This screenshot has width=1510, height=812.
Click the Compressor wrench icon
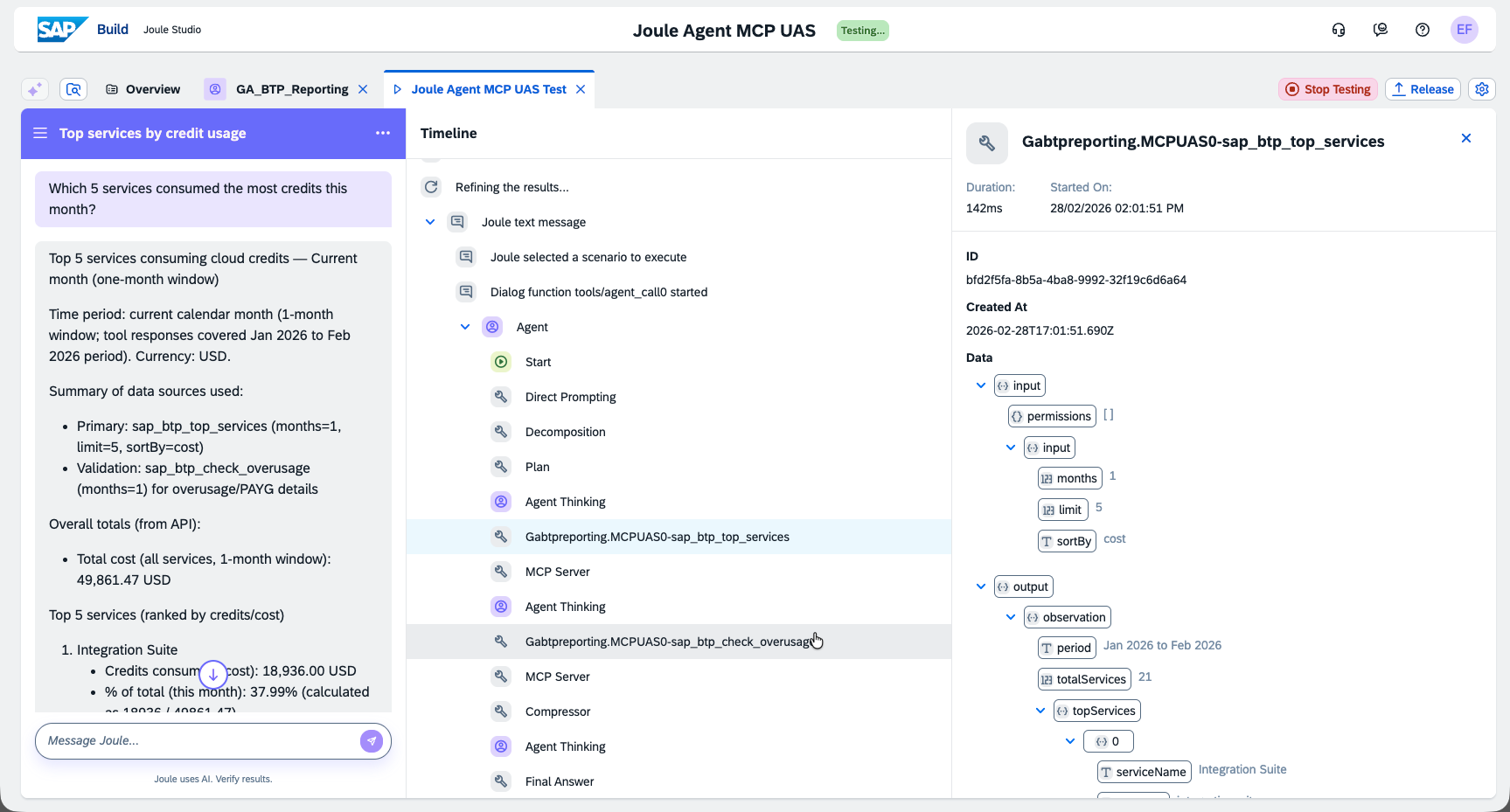tap(501, 711)
